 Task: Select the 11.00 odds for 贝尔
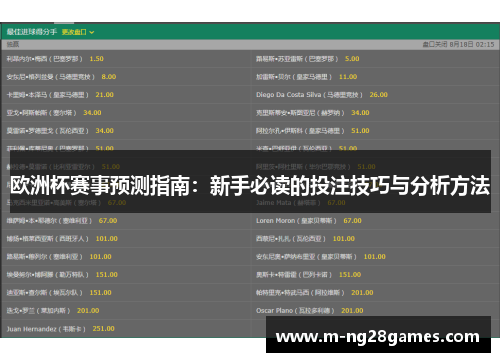pyautogui.click(x=348, y=77)
